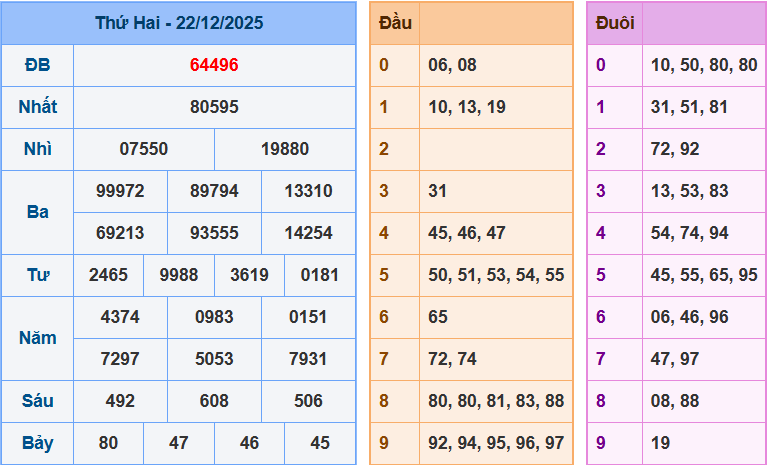
Task: Click Đuôi row values 45, 55, 65, 95
Action: coord(704,275)
